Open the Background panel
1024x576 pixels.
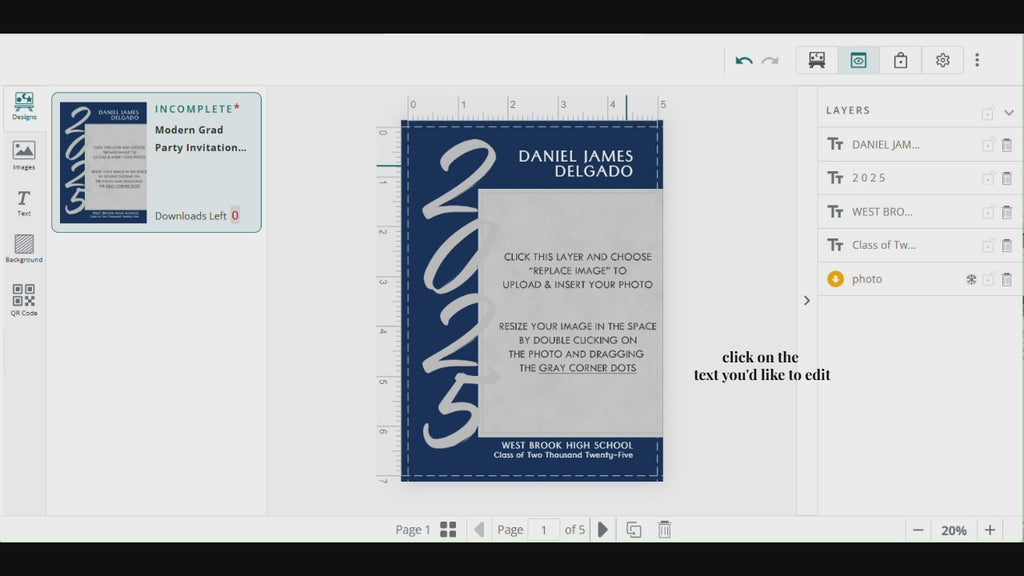[x=24, y=248]
